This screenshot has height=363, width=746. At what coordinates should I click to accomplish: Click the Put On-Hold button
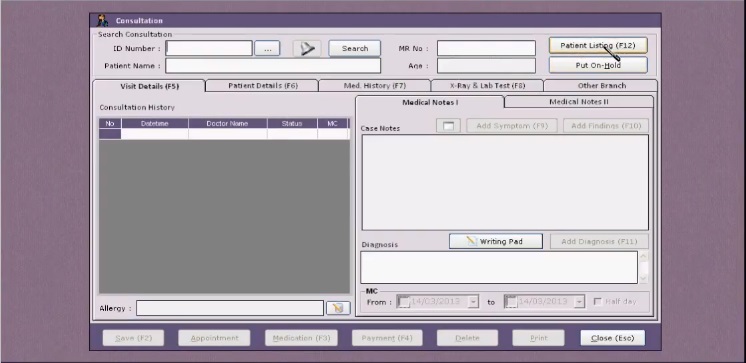click(598, 65)
